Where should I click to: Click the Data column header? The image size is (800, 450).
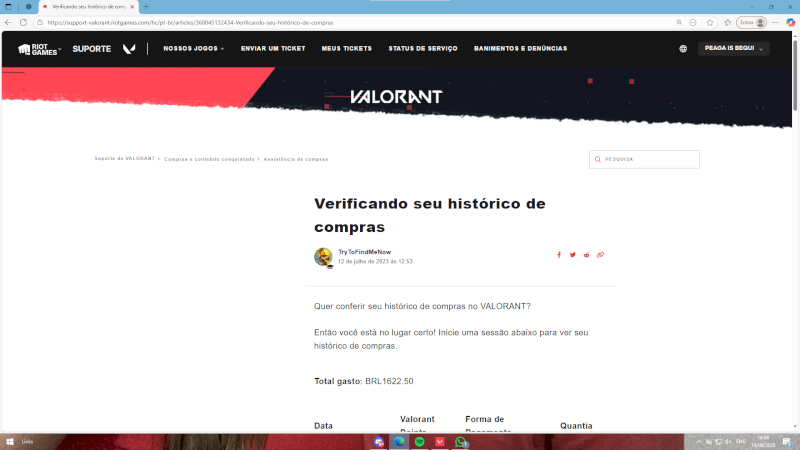click(x=323, y=426)
